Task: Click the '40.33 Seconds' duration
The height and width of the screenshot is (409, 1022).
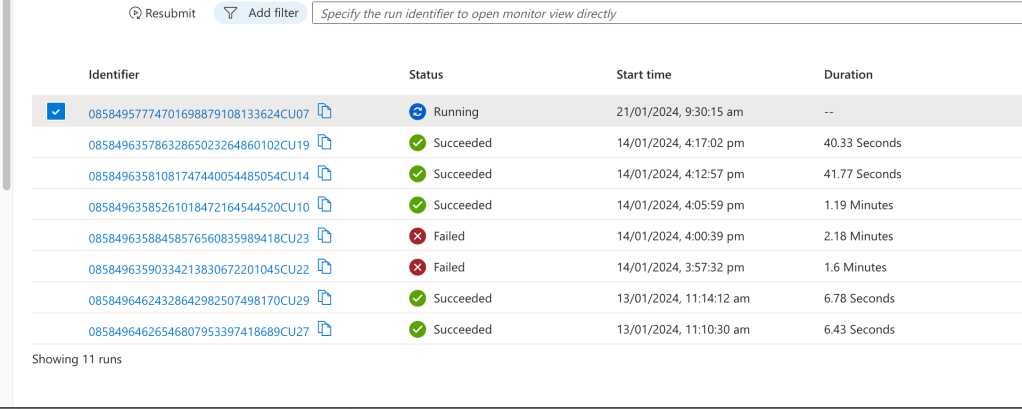Action: (x=863, y=143)
